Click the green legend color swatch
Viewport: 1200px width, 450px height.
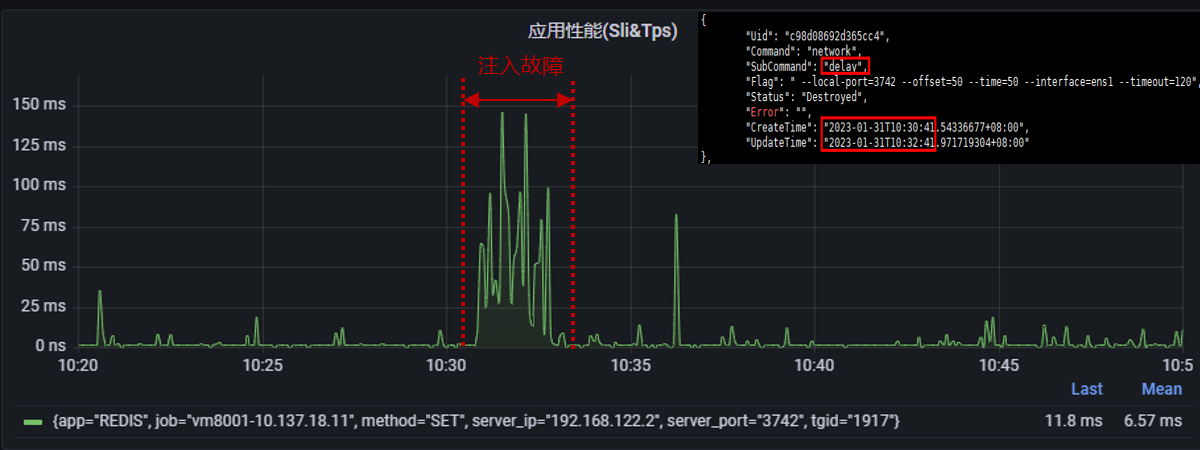click(32, 423)
